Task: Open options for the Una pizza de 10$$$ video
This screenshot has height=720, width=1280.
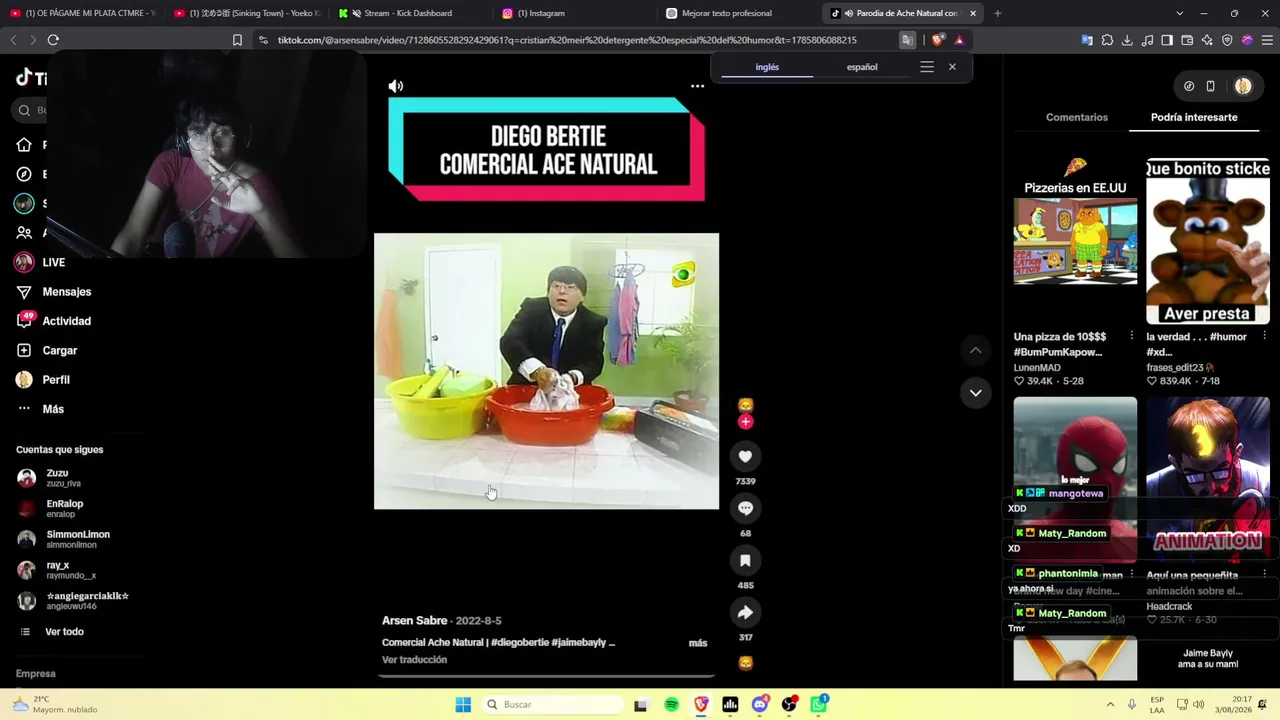Action: click(1131, 337)
